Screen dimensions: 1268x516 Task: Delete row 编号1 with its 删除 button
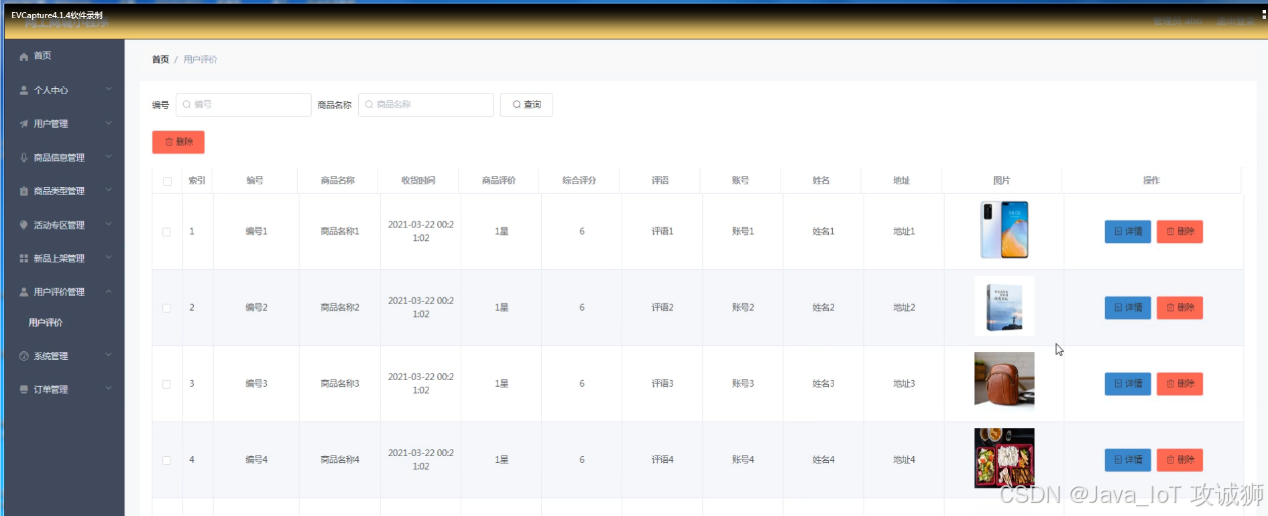1180,232
